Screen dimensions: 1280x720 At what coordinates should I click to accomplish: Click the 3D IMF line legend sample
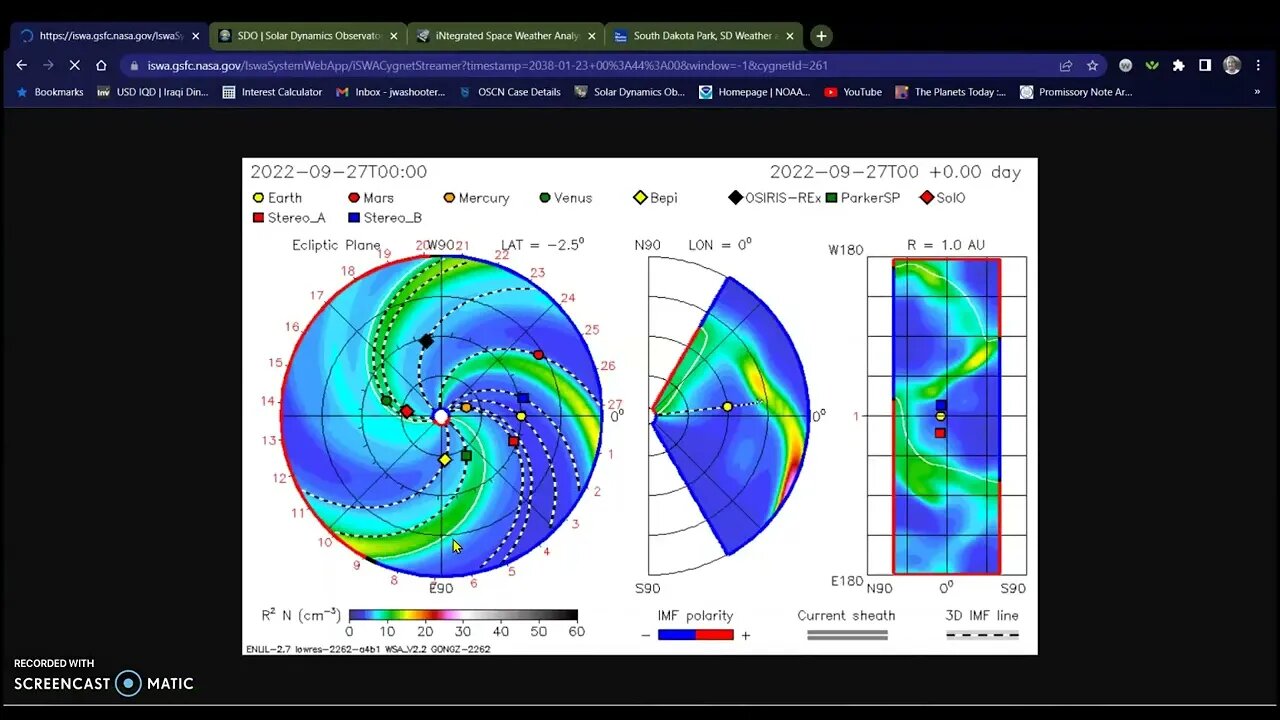(982, 635)
